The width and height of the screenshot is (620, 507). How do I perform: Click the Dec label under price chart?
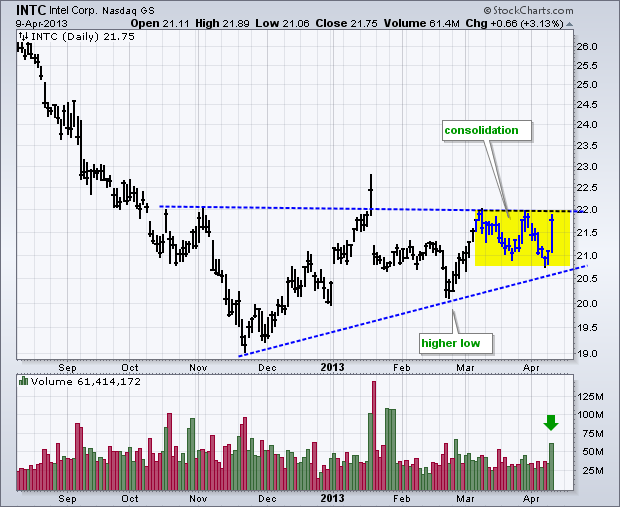[267, 368]
